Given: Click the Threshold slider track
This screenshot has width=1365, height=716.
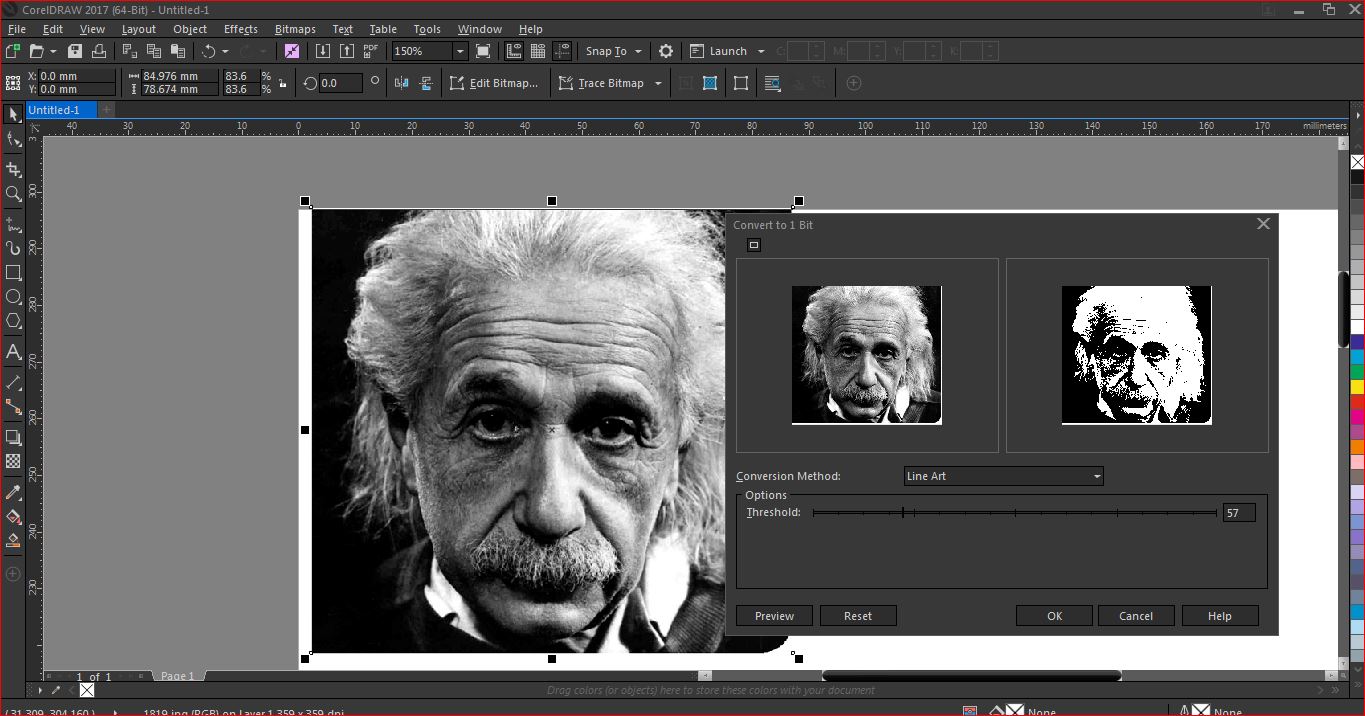Looking at the screenshot, I should coord(1014,513).
